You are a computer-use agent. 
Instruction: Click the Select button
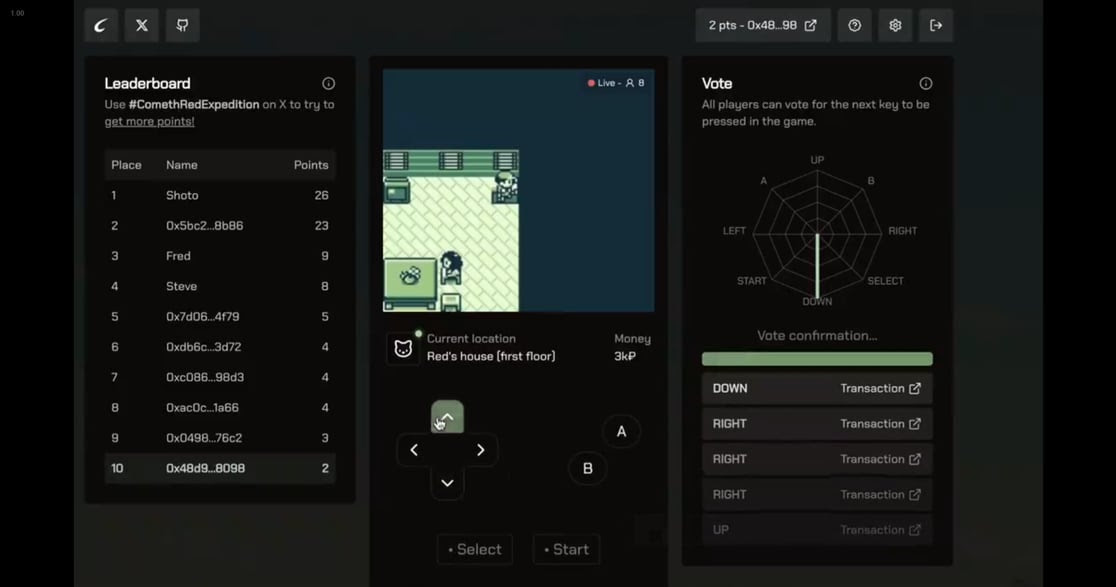tap(475, 549)
